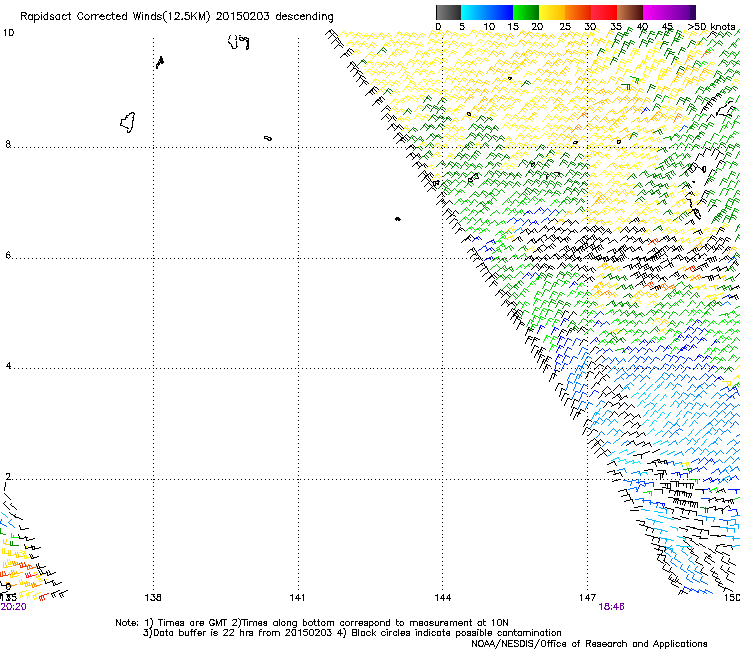The image size is (740, 650).
Task: Click the '20150203 descending' title text
Action: click(275, 17)
